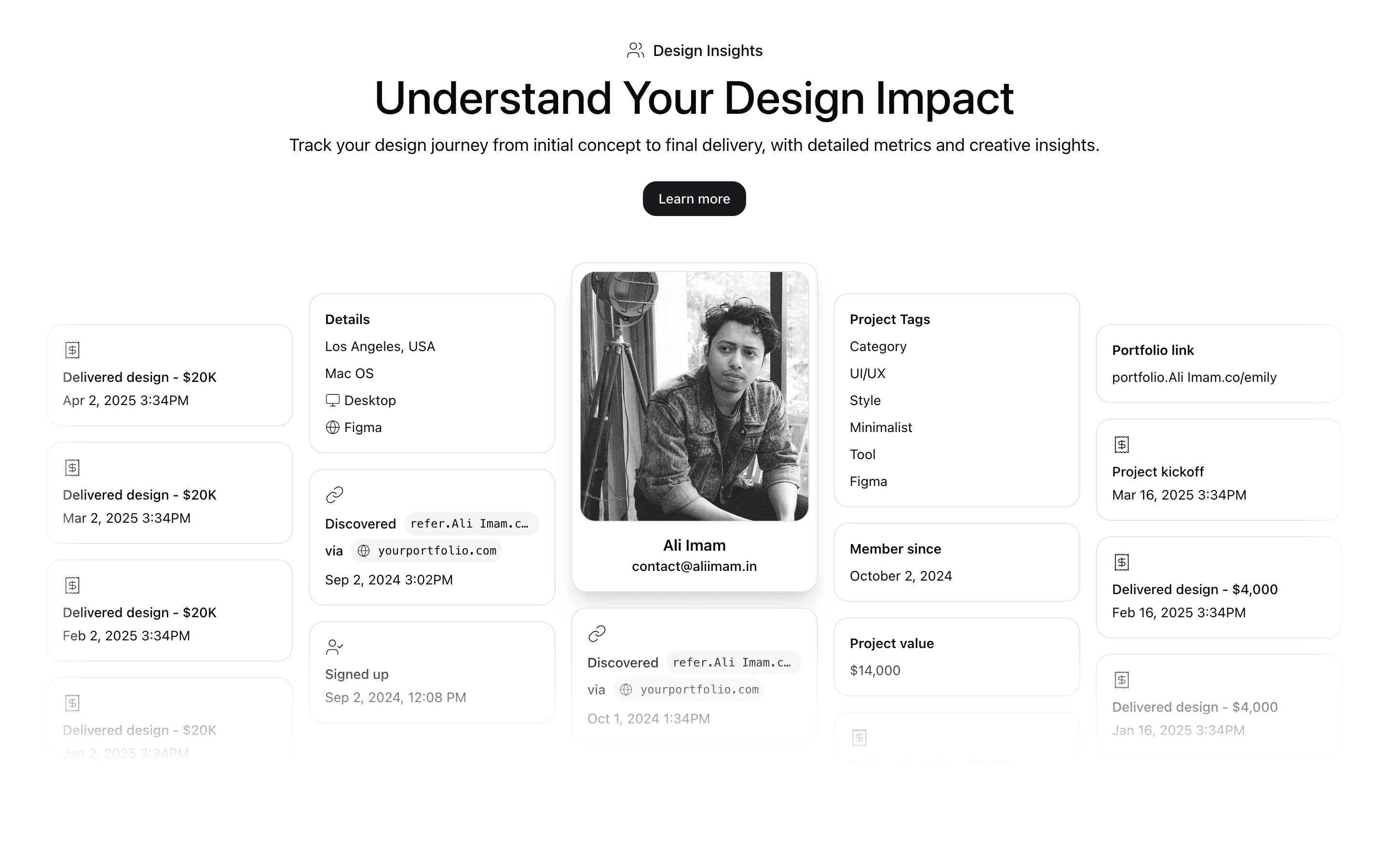Click receipt icon on Feb 2 delivery card
The image size is (1389, 868).
72,585
